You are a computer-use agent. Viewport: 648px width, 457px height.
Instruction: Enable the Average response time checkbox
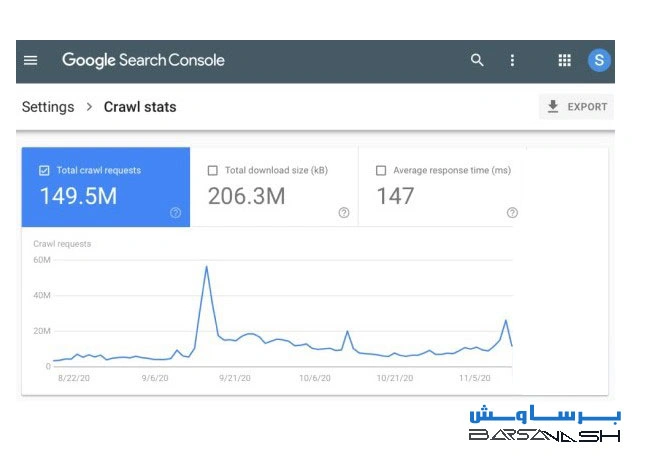pyautogui.click(x=380, y=171)
